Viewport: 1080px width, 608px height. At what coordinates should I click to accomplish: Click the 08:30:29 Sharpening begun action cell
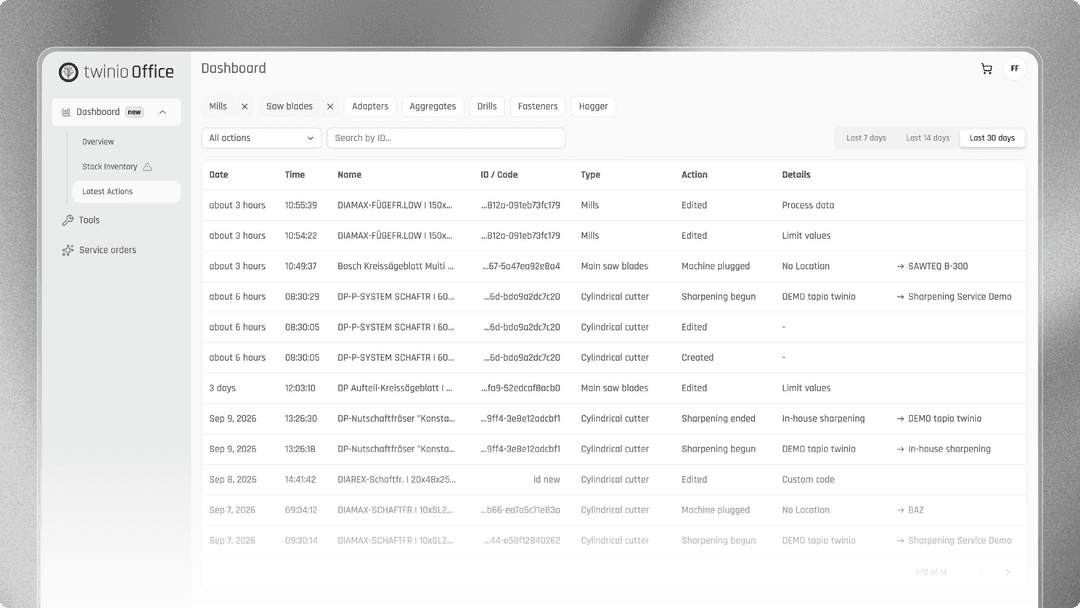(718, 297)
